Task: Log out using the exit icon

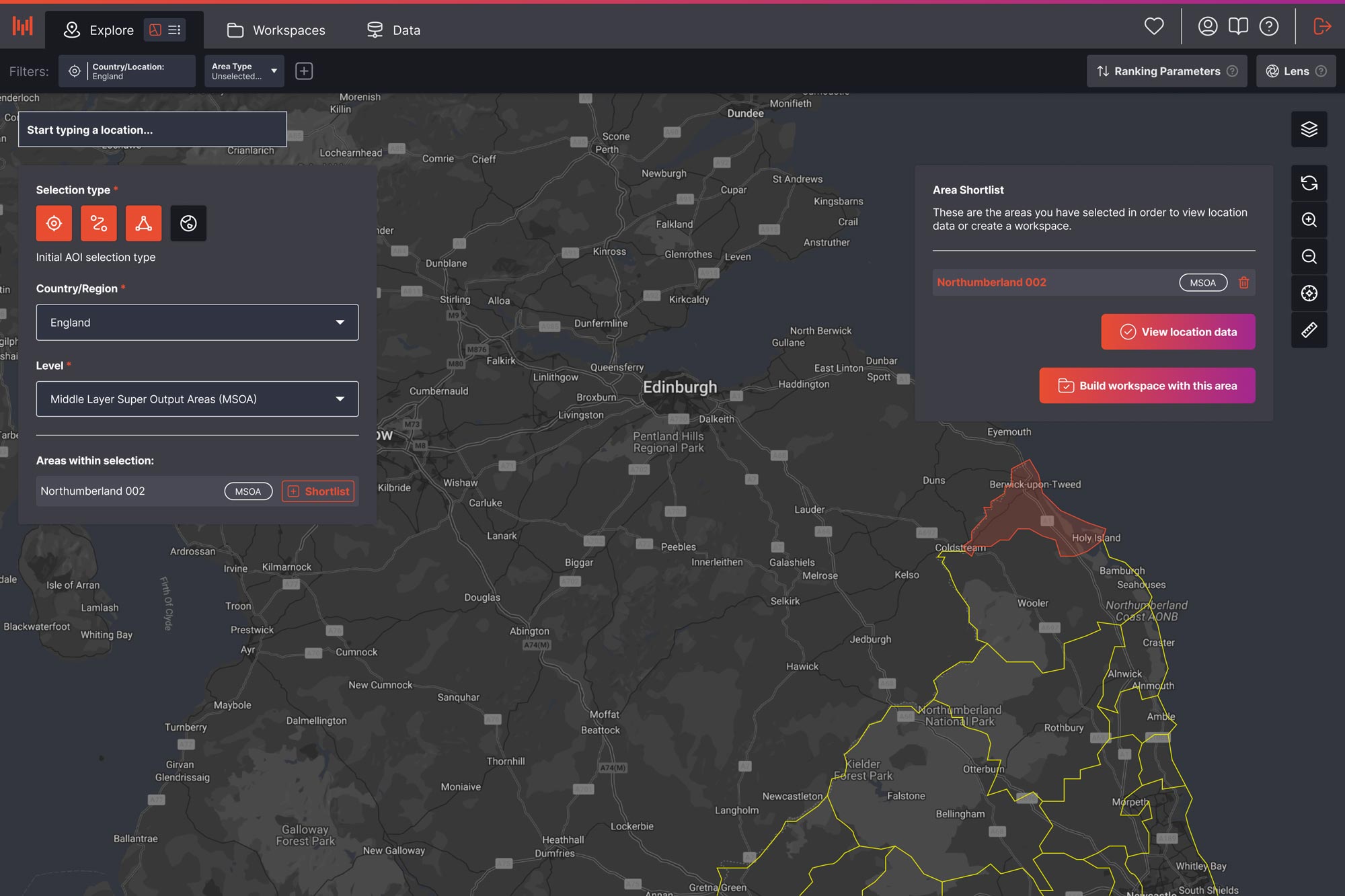Action: [x=1322, y=26]
